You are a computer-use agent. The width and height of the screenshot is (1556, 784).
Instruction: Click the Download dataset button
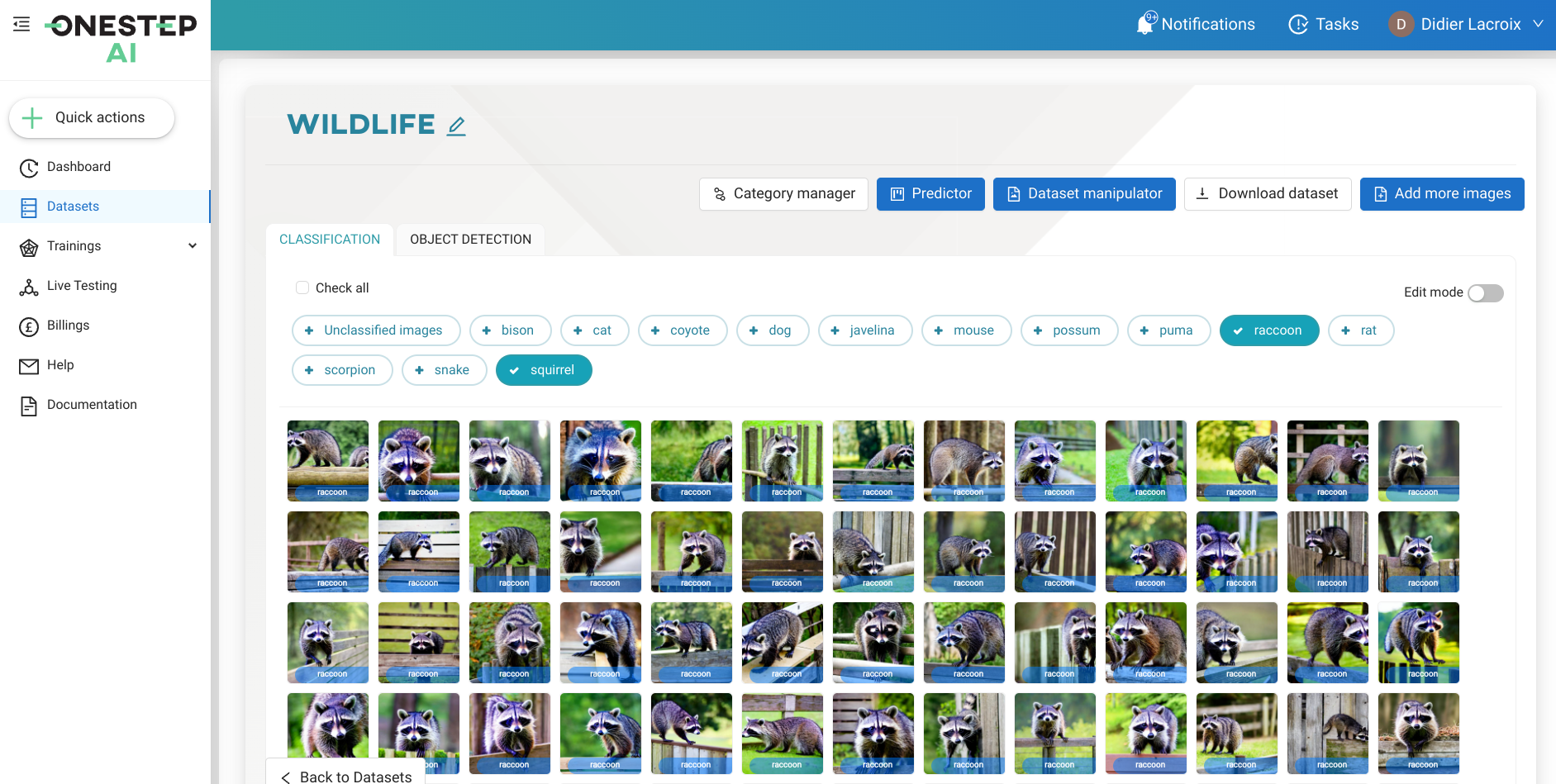click(x=1267, y=194)
